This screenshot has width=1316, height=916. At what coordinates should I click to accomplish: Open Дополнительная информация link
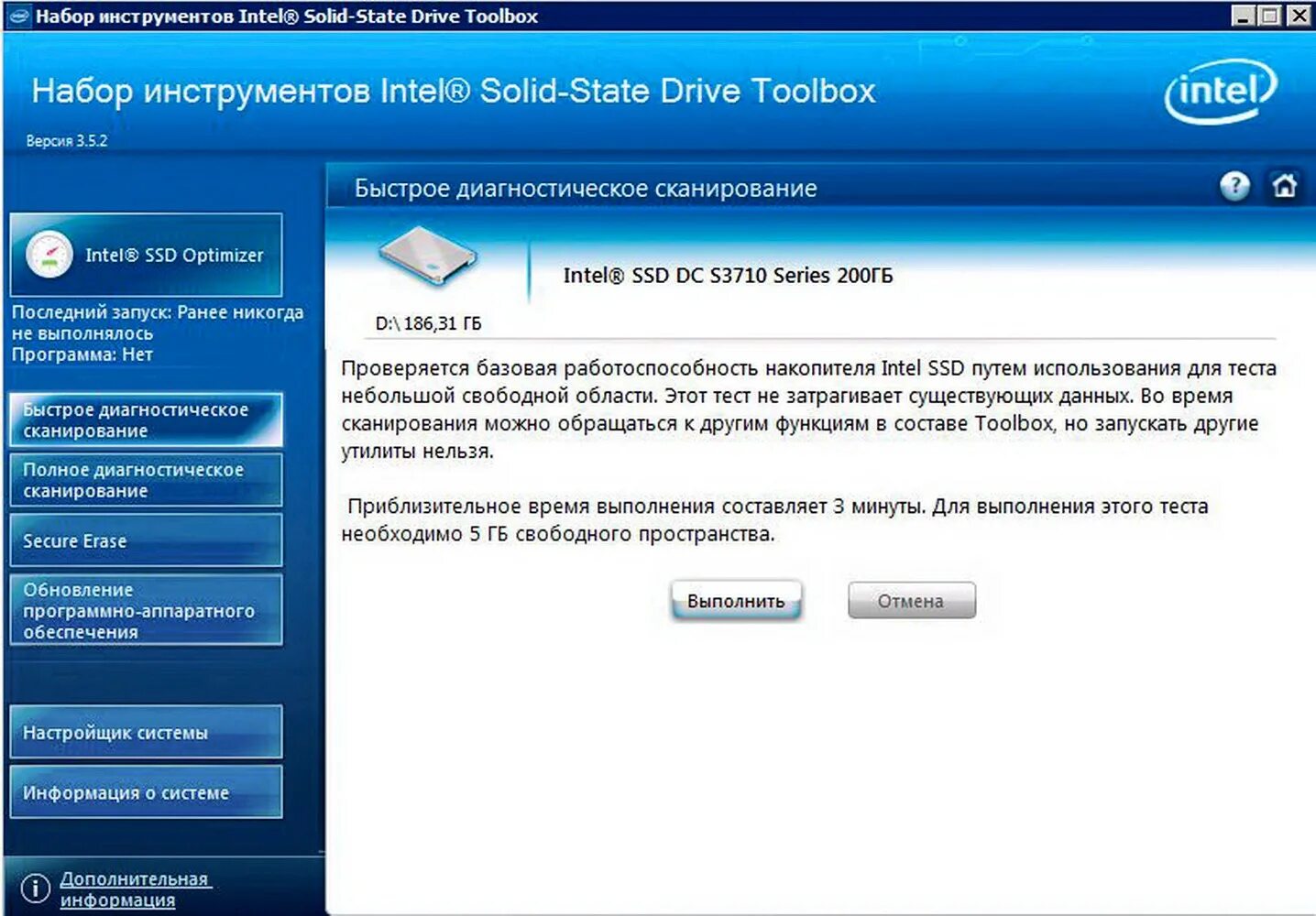click(135, 889)
